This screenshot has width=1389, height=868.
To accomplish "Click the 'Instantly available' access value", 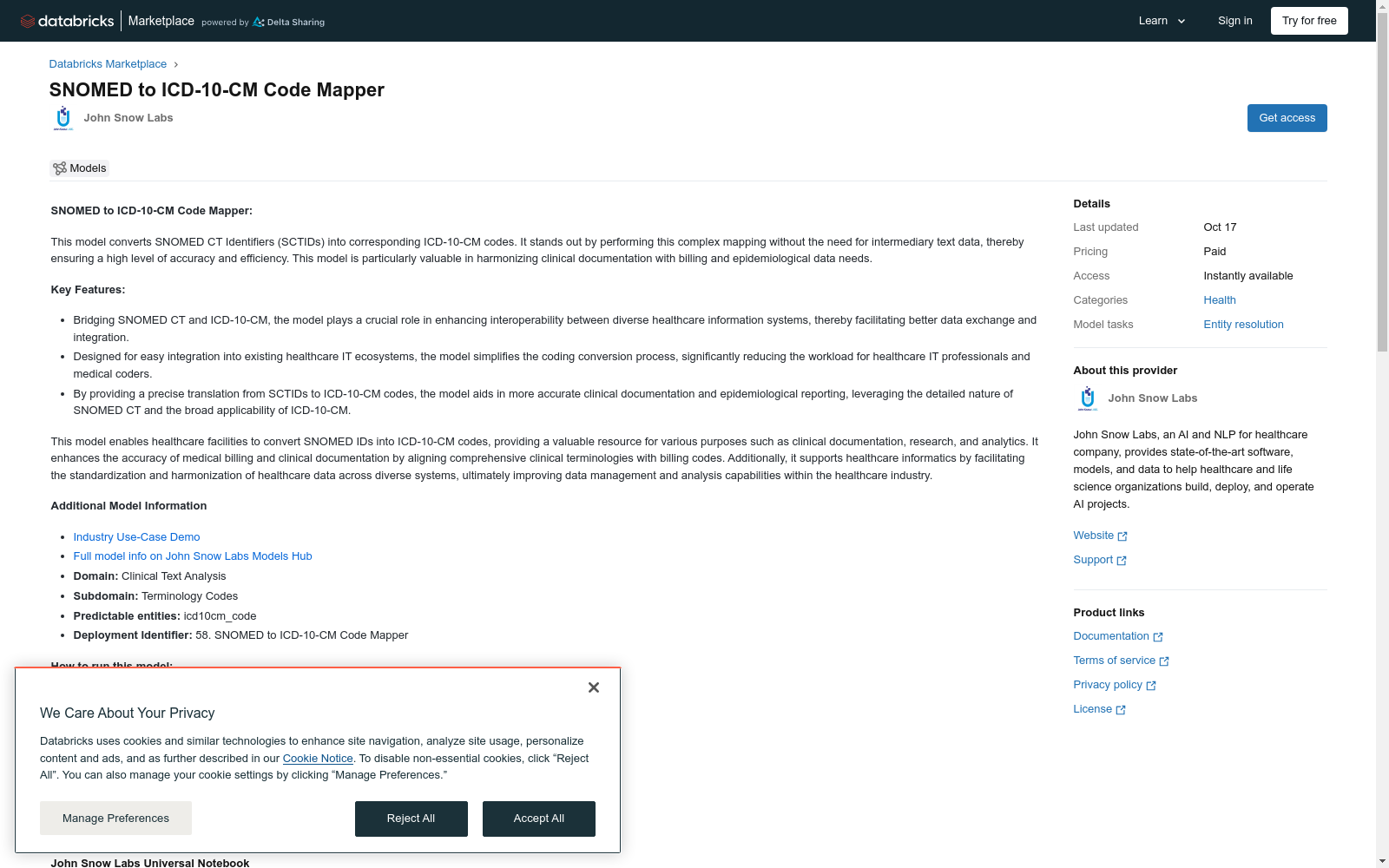I will (x=1248, y=276).
